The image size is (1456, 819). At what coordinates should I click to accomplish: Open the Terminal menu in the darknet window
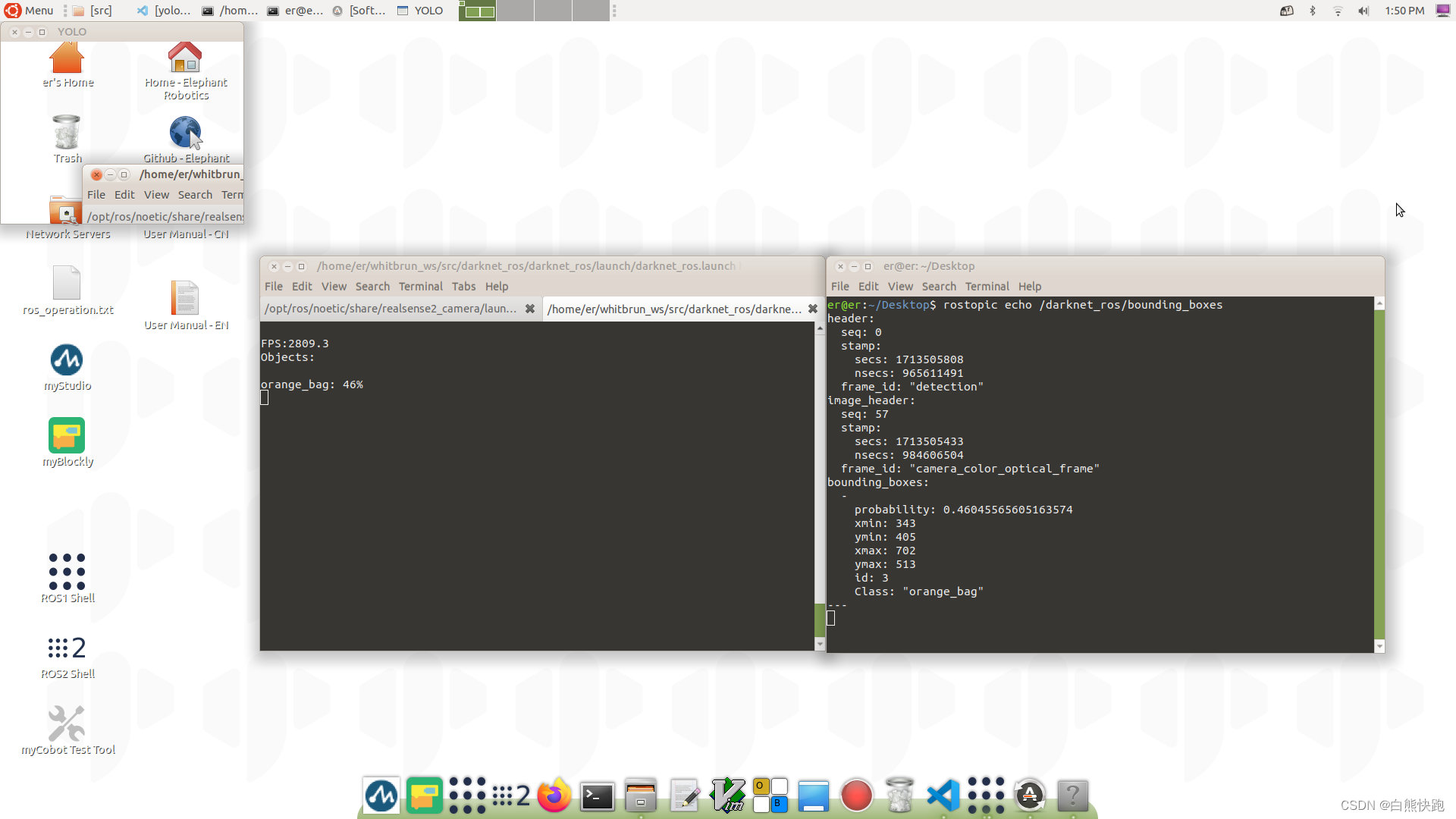(421, 286)
